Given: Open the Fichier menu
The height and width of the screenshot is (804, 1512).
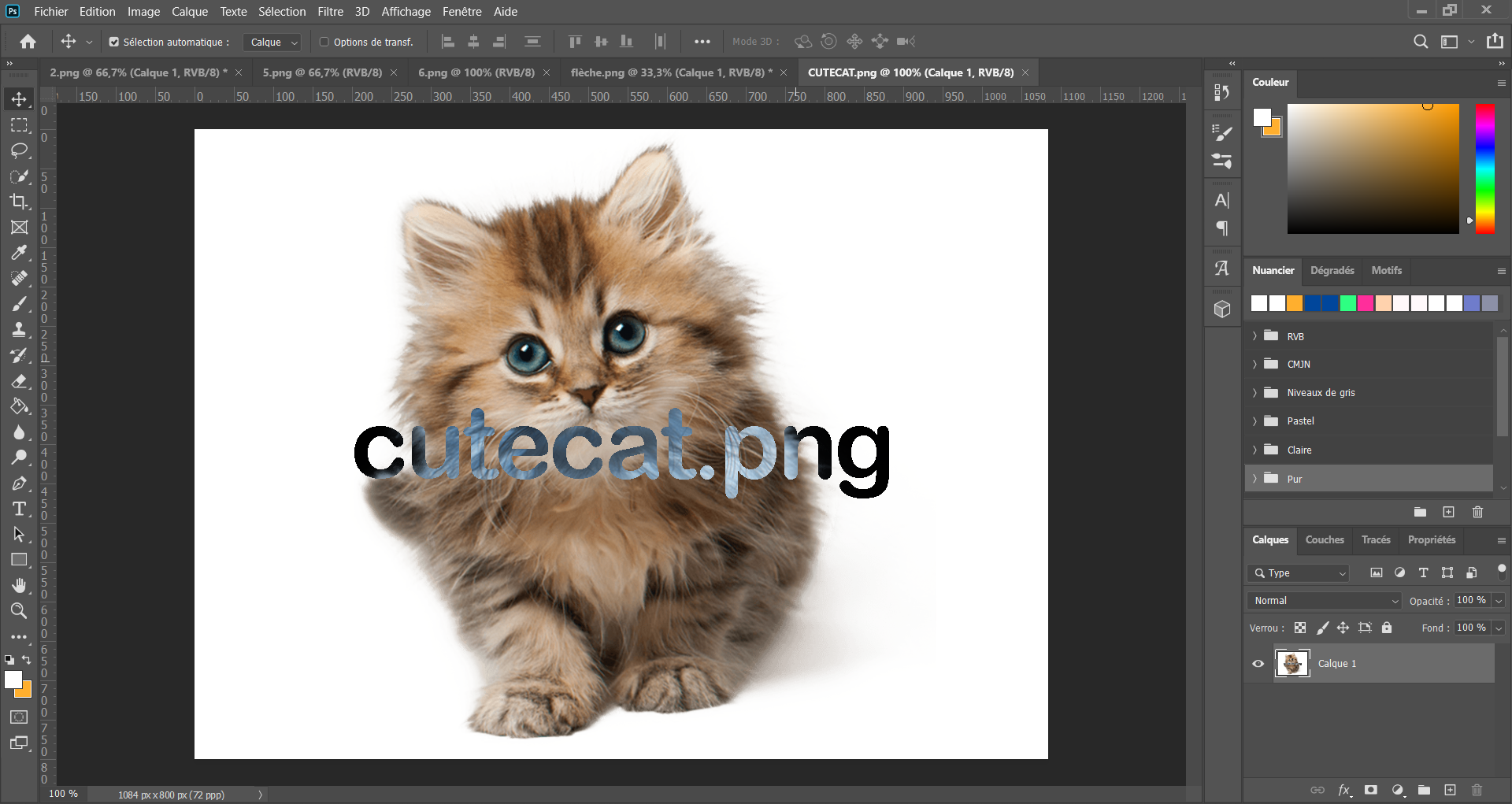Looking at the screenshot, I should click(x=51, y=12).
